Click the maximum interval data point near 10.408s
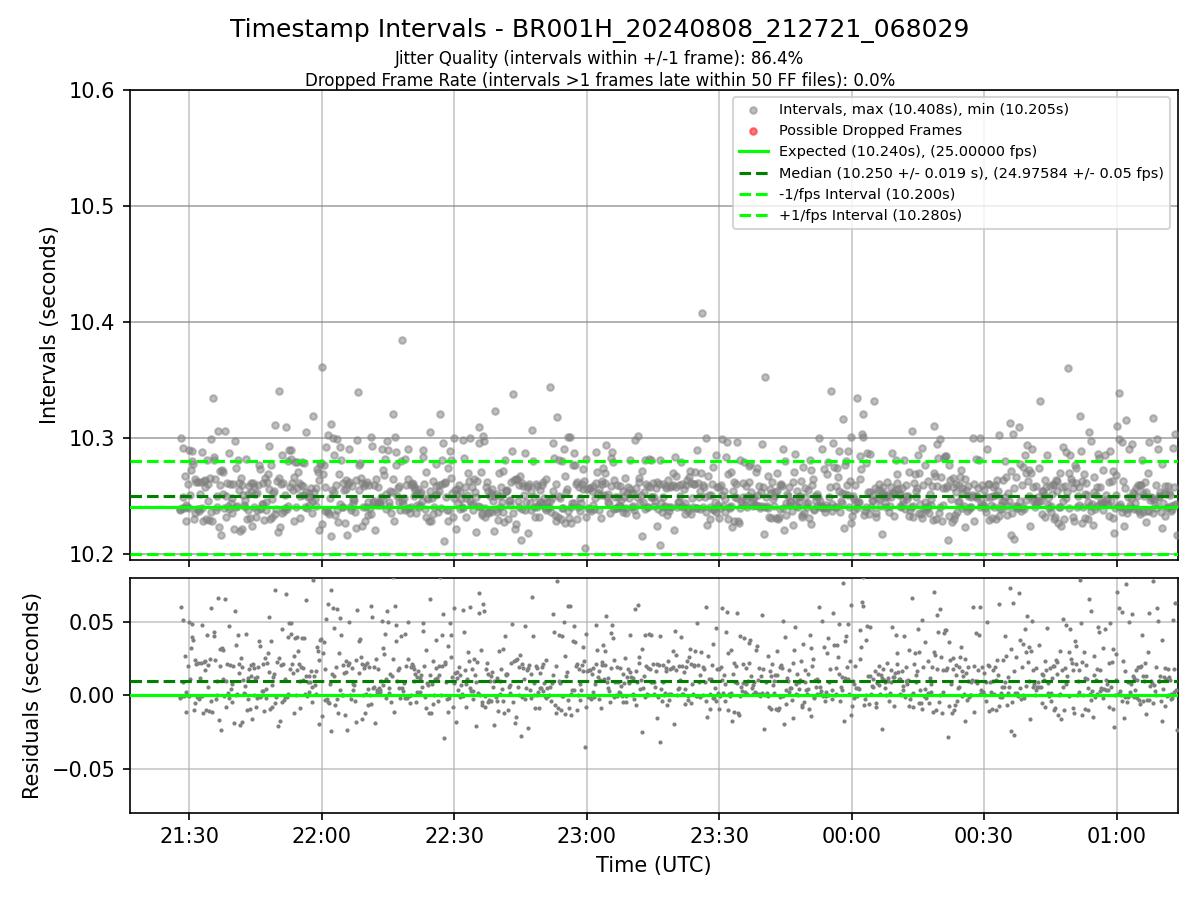Viewport: 1200px width, 900px height. point(702,313)
